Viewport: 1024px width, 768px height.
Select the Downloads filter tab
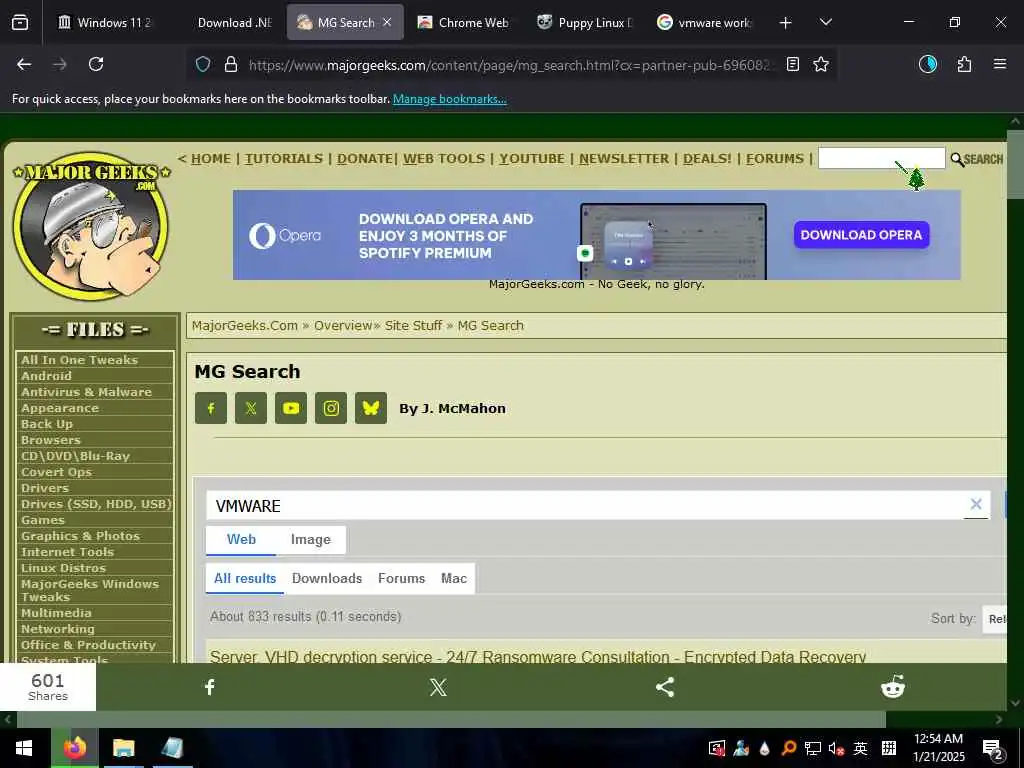(327, 579)
